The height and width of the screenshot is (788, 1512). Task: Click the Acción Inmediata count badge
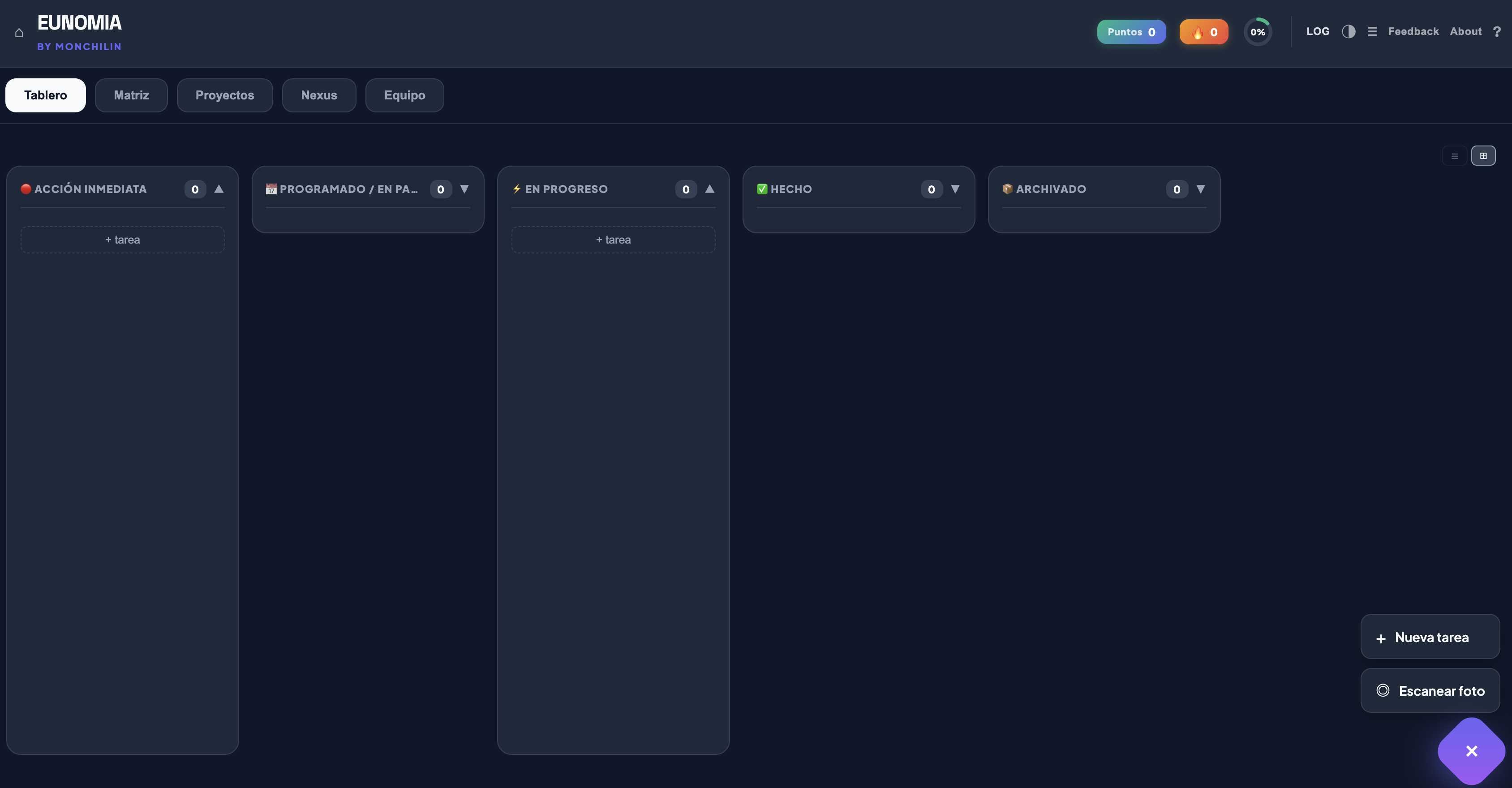click(x=195, y=189)
